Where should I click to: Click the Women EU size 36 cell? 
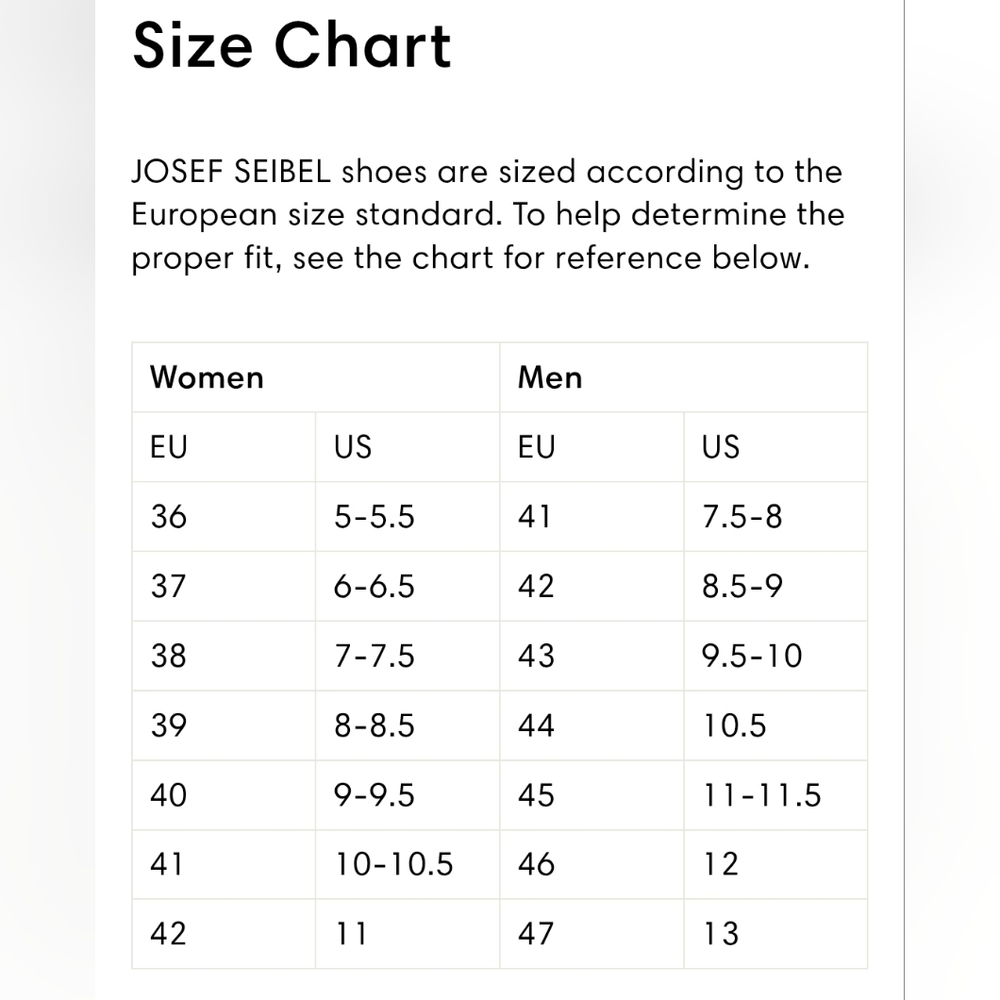[x=224, y=517]
